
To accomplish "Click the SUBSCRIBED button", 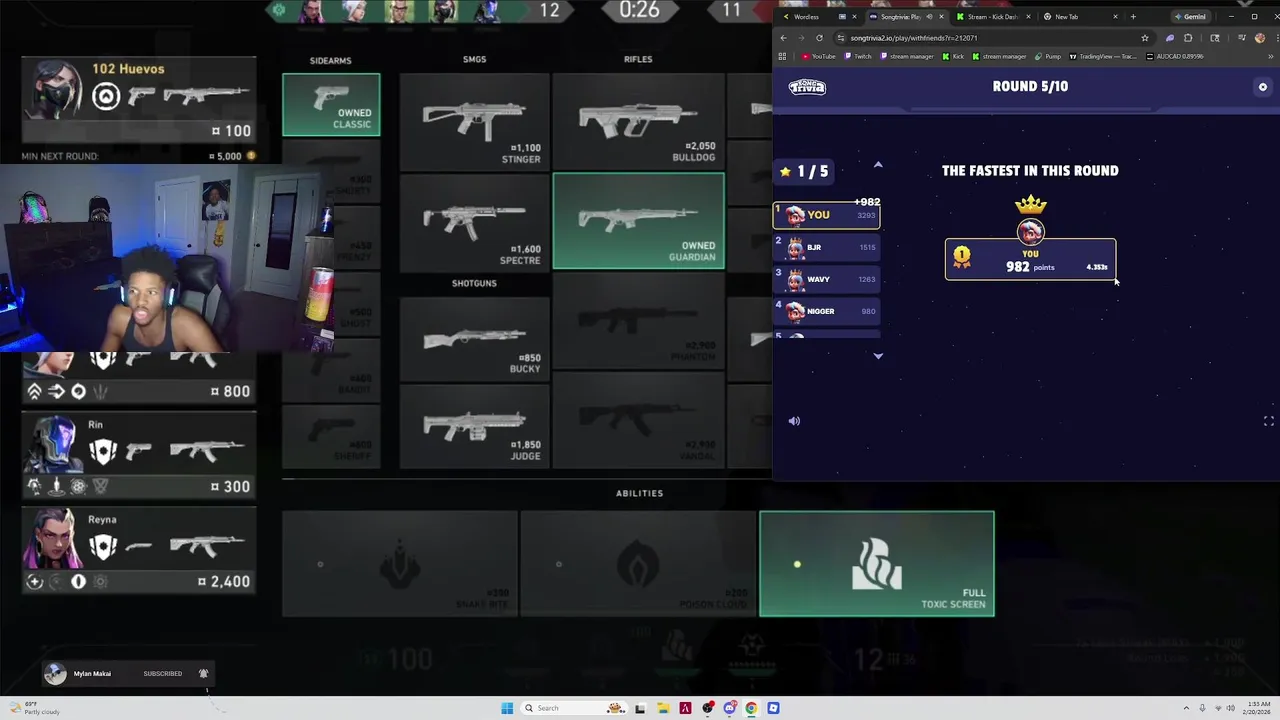I will click(x=162, y=674).
